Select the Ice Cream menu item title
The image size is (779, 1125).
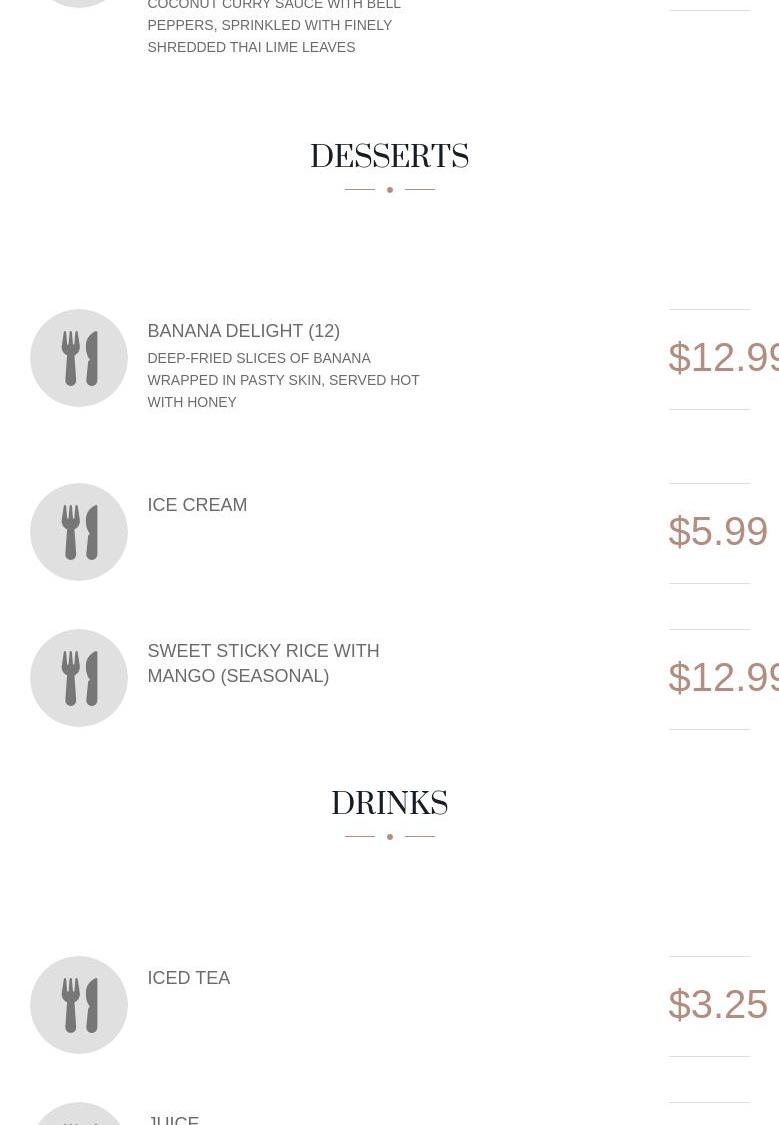(197, 505)
